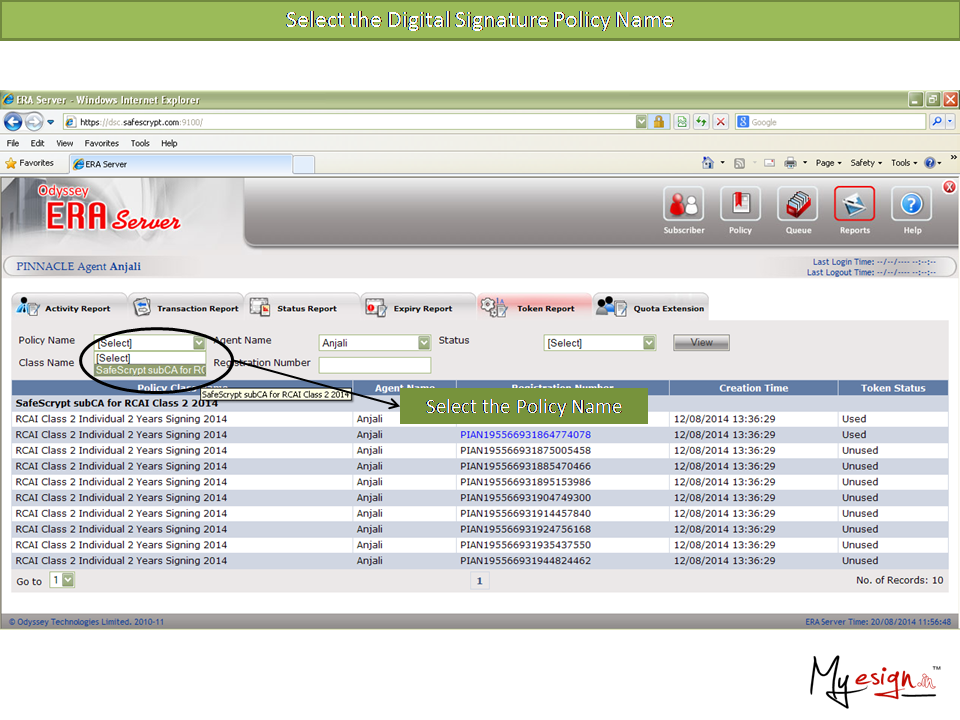
Task: Open the Agent Name dropdown showing Anjali
Action: [x=424, y=343]
